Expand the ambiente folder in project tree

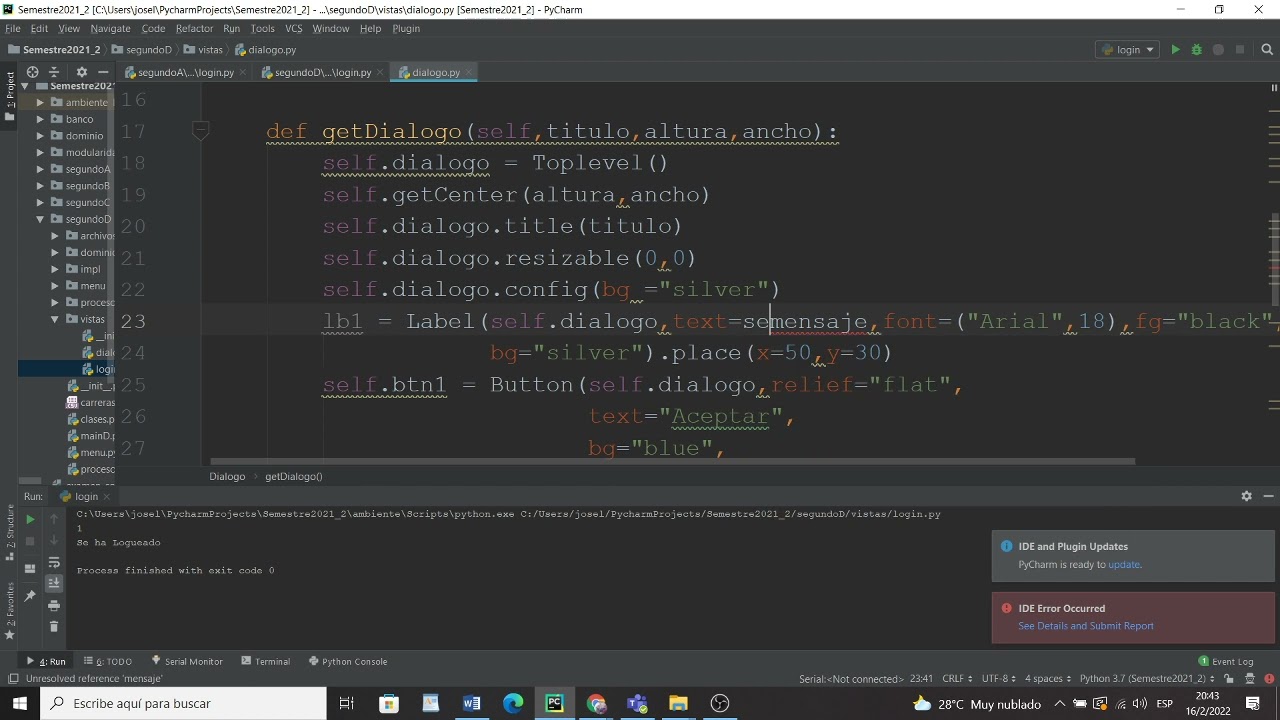[x=41, y=102]
